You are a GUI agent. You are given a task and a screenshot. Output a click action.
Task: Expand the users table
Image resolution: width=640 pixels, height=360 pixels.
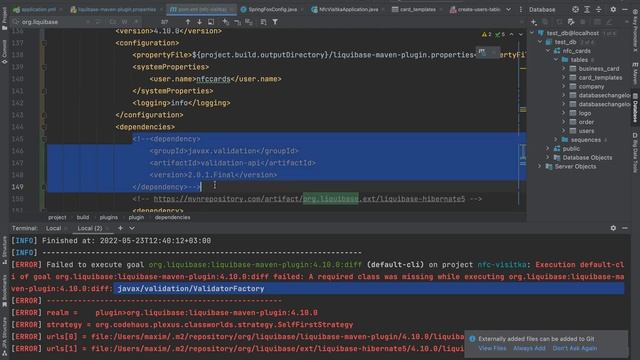coord(564,131)
